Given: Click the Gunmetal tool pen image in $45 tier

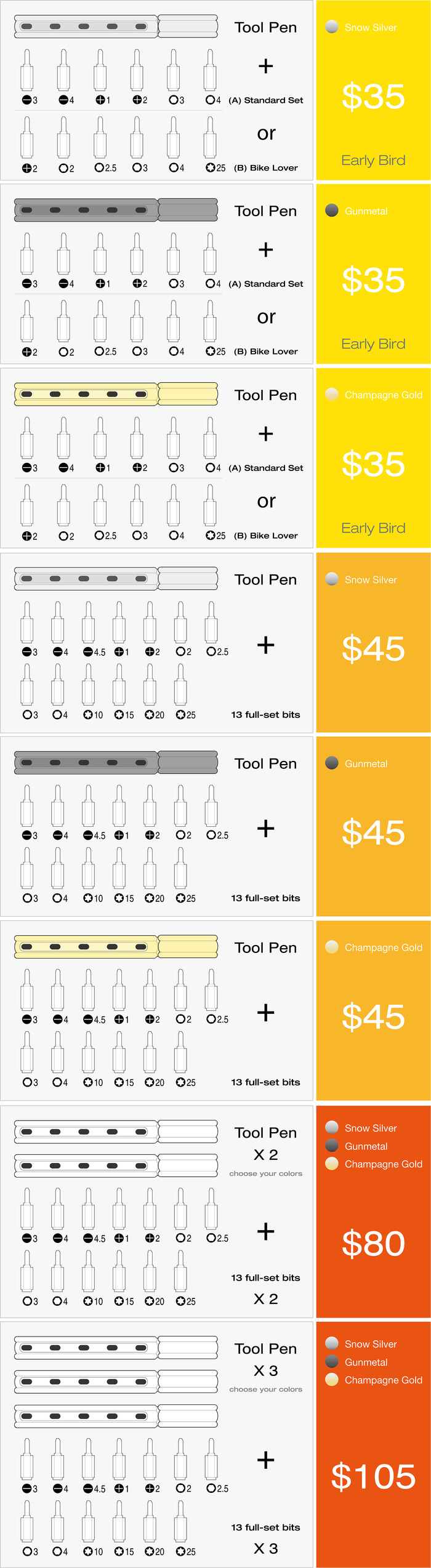Looking at the screenshot, I should [x=116, y=762].
